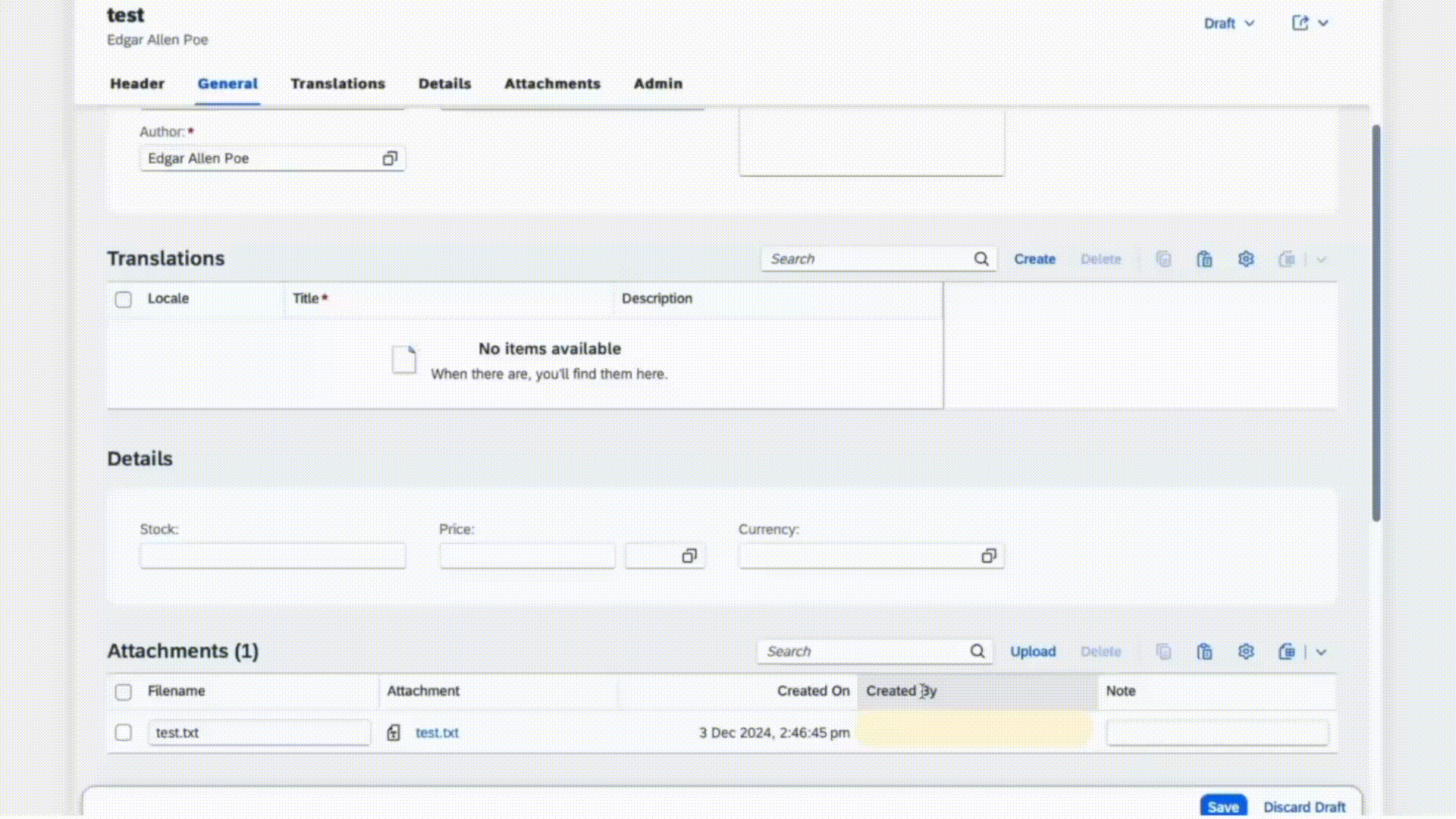Image resolution: width=1456 pixels, height=819 pixels.
Task: Tick the Attachments select-all checkbox
Action: coord(123,692)
